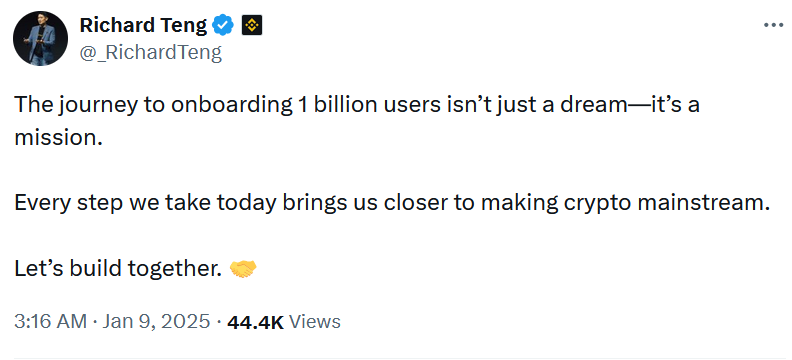Click the 3:16 AM timestamp
Image resolution: width=792 pixels, height=360 pixels.
pyautogui.click(x=51, y=321)
